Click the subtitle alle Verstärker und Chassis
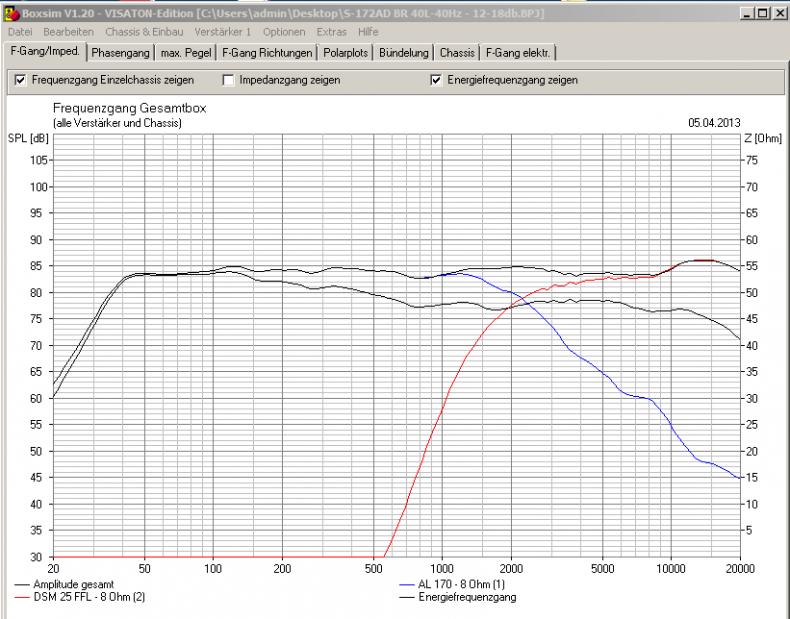The height and width of the screenshot is (619, 790). [117, 123]
